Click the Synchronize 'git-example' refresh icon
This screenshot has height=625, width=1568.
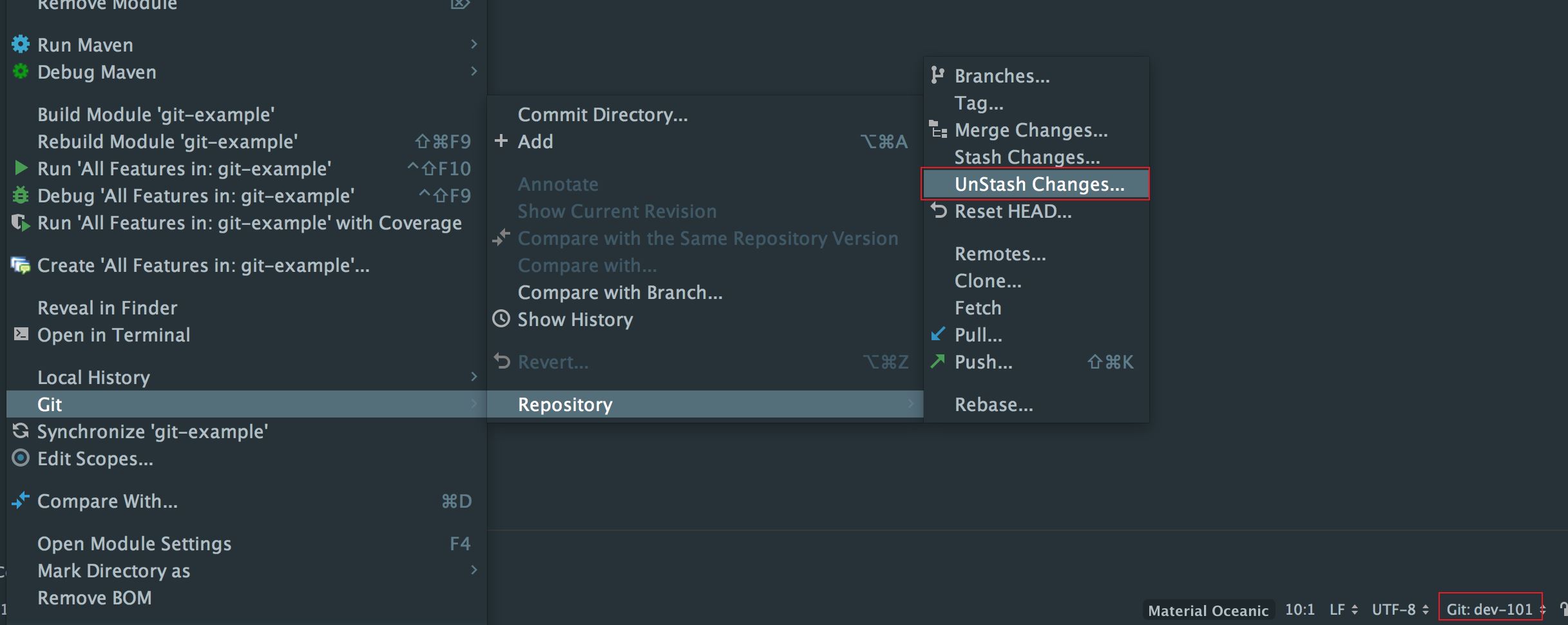click(20, 432)
